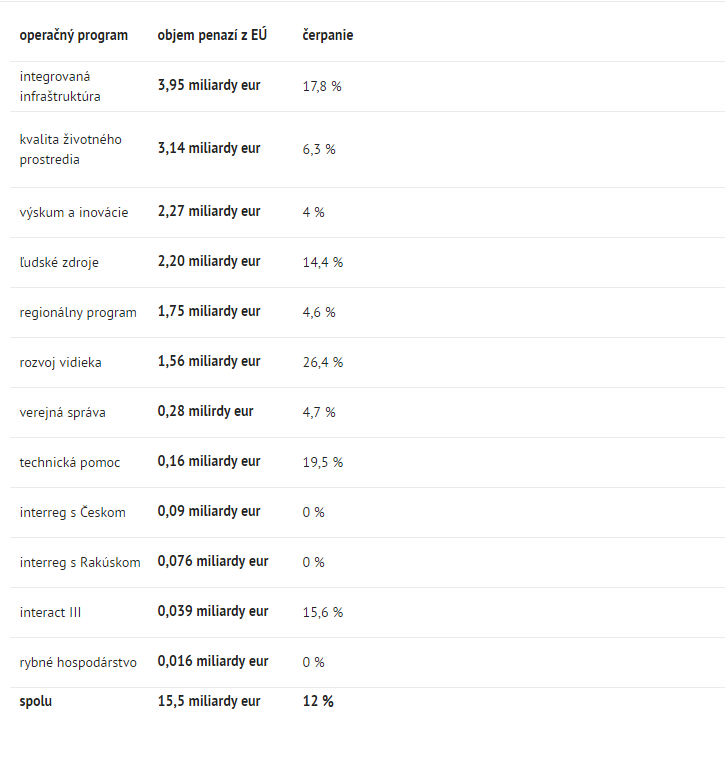Select the 'interreg s Českom' row label
This screenshot has height=776, width=725.
point(73,512)
